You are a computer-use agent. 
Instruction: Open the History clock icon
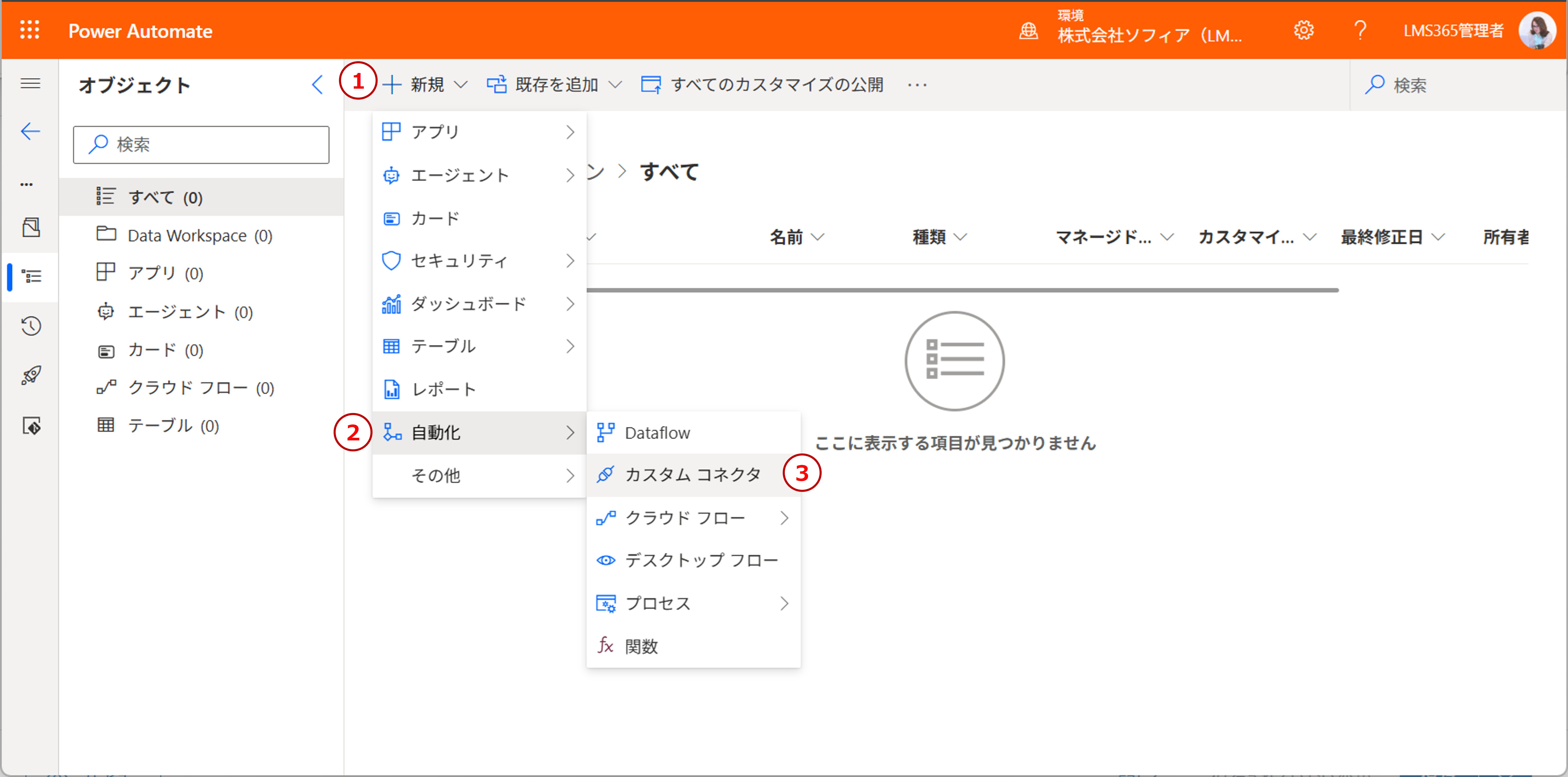31,326
